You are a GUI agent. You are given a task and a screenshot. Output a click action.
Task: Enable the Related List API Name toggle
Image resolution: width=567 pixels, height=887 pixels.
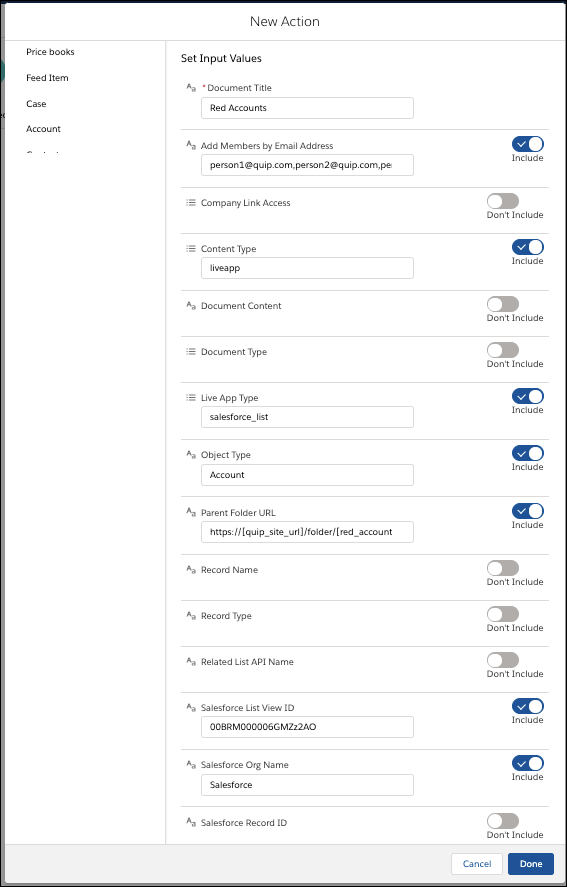point(503,660)
